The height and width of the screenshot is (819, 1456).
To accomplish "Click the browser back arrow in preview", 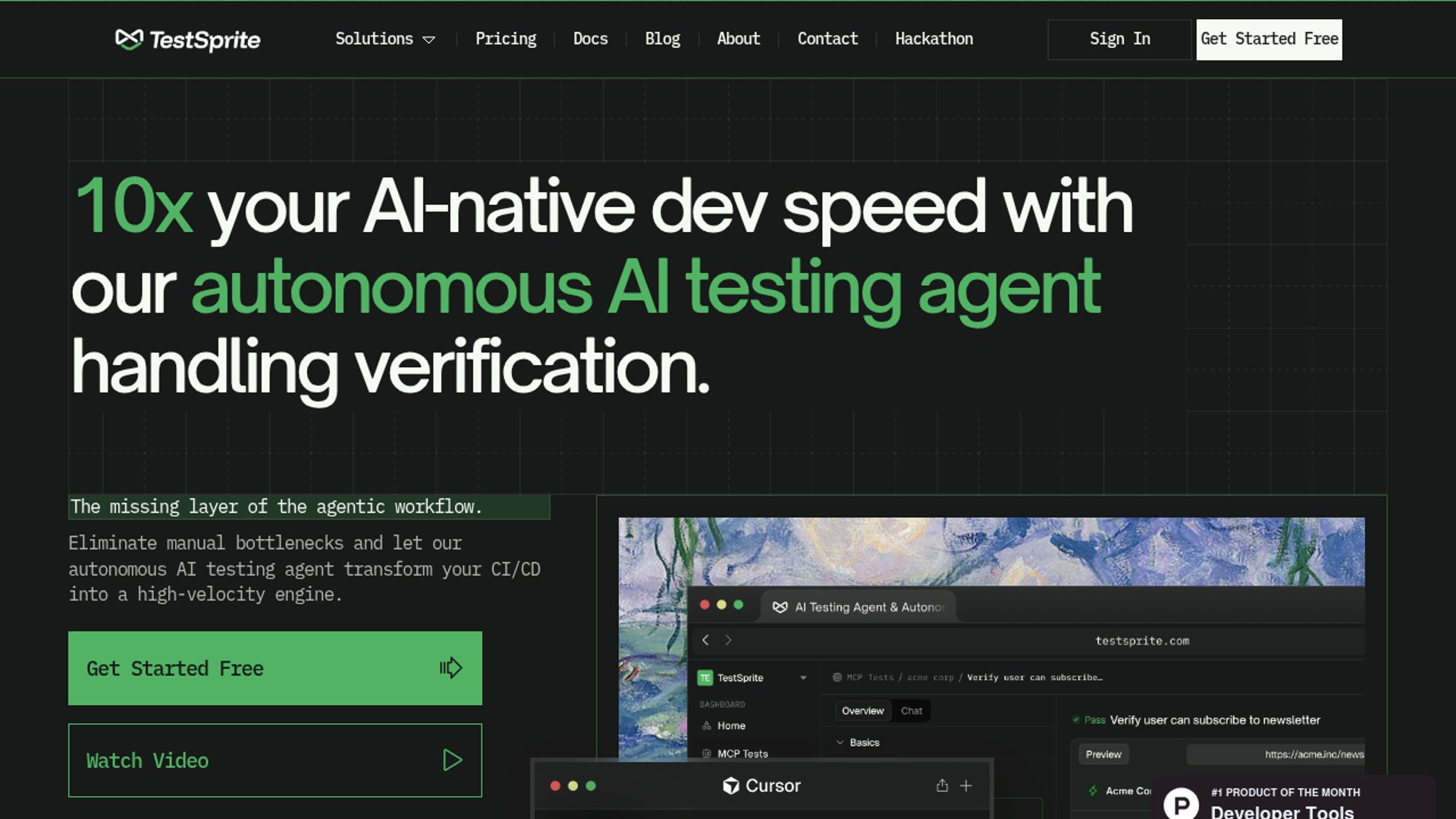I will click(x=705, y=640).
